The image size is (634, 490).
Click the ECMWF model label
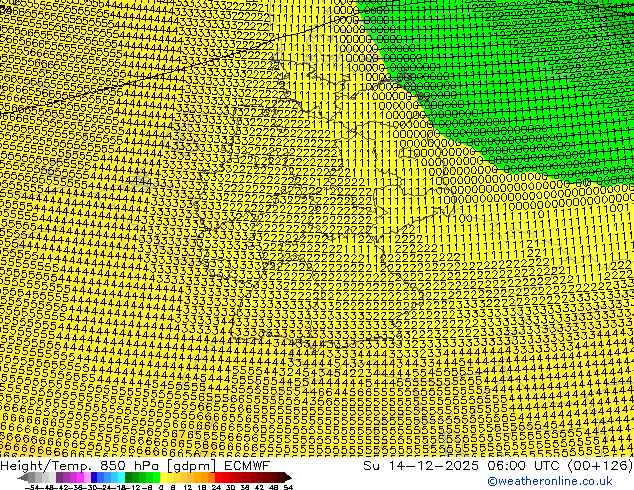pyautogui.click(x=247, y=465)
